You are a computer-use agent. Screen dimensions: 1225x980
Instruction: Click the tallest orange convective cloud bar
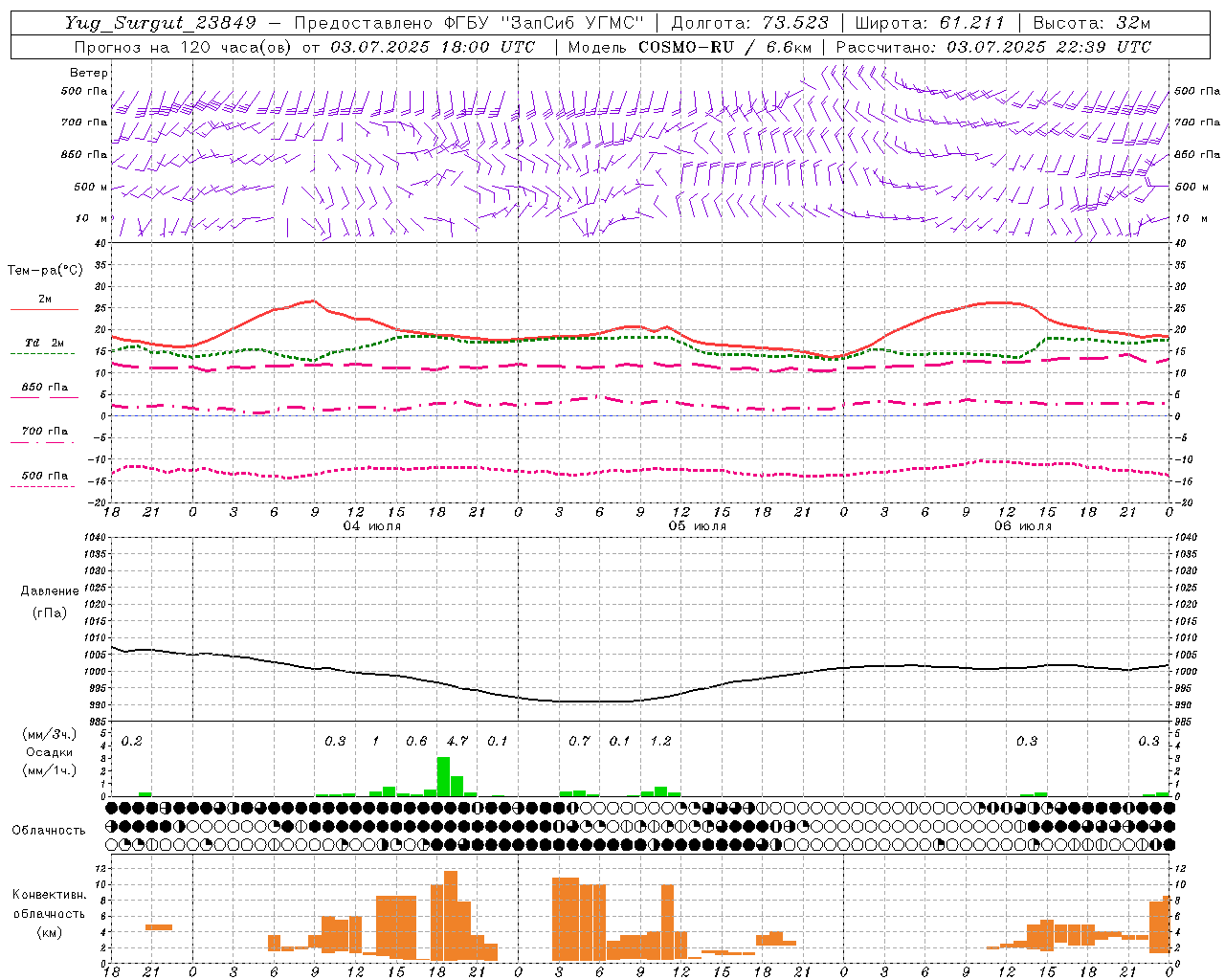click(x=451, y=916)
